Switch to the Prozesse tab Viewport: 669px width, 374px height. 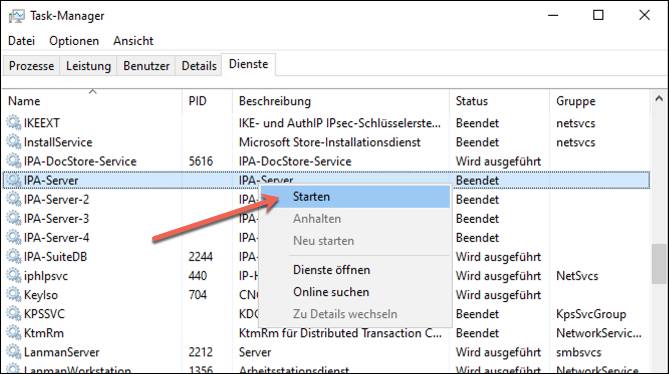point(32,66)
